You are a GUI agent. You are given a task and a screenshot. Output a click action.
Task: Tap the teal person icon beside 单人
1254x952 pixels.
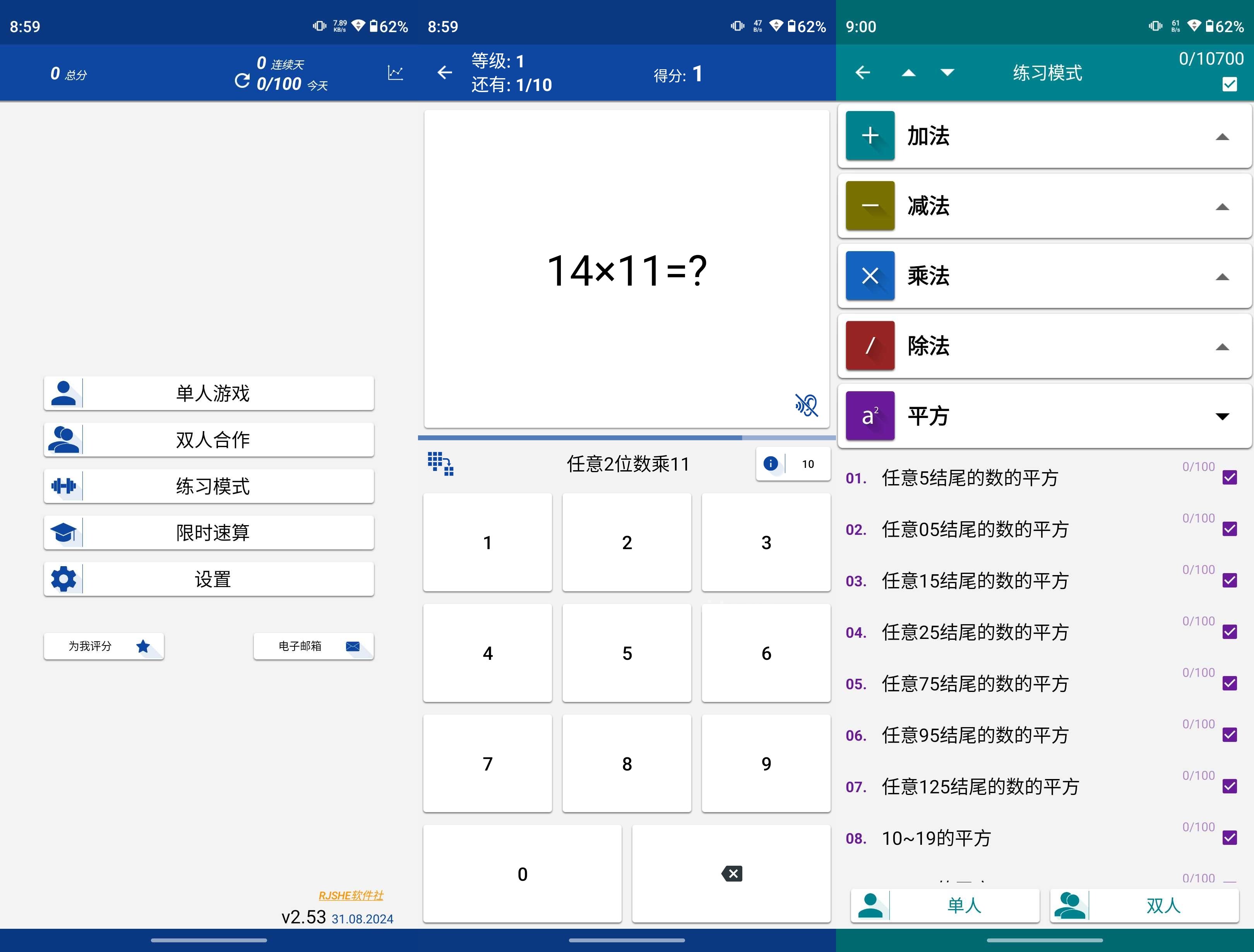click(870, 905)
